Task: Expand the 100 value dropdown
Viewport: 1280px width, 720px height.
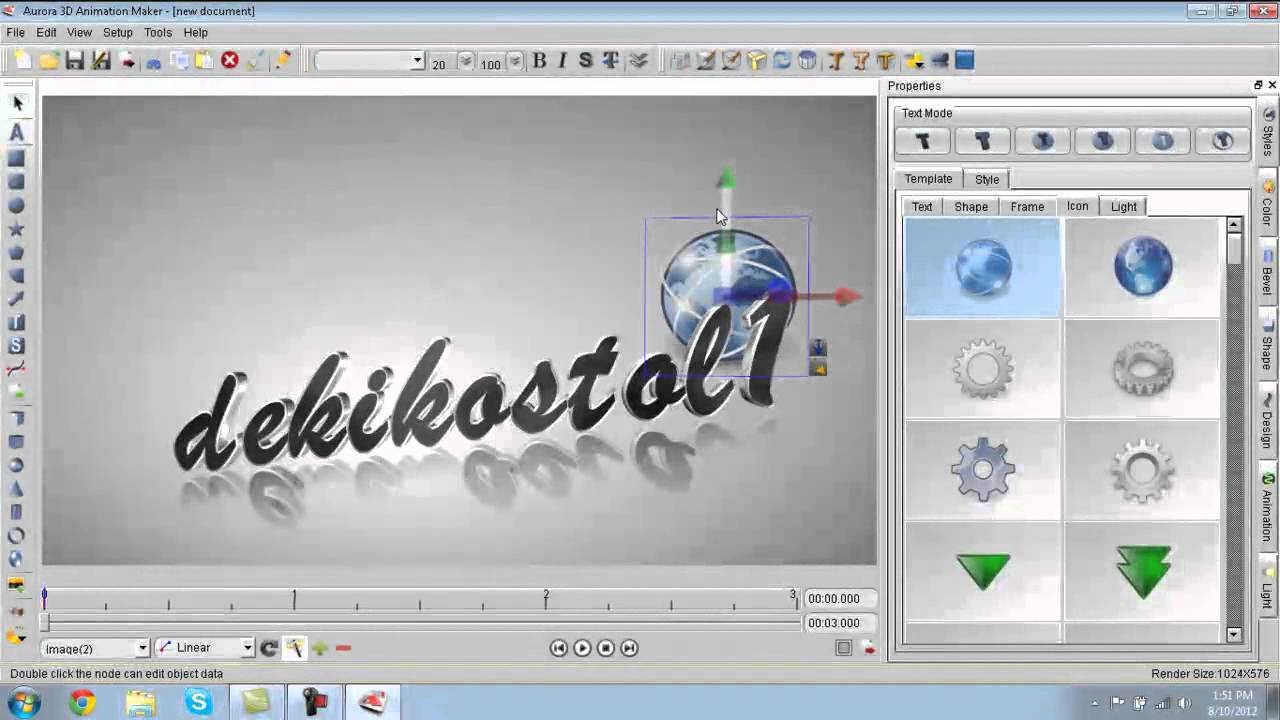Action: click(x=515, y=61)
